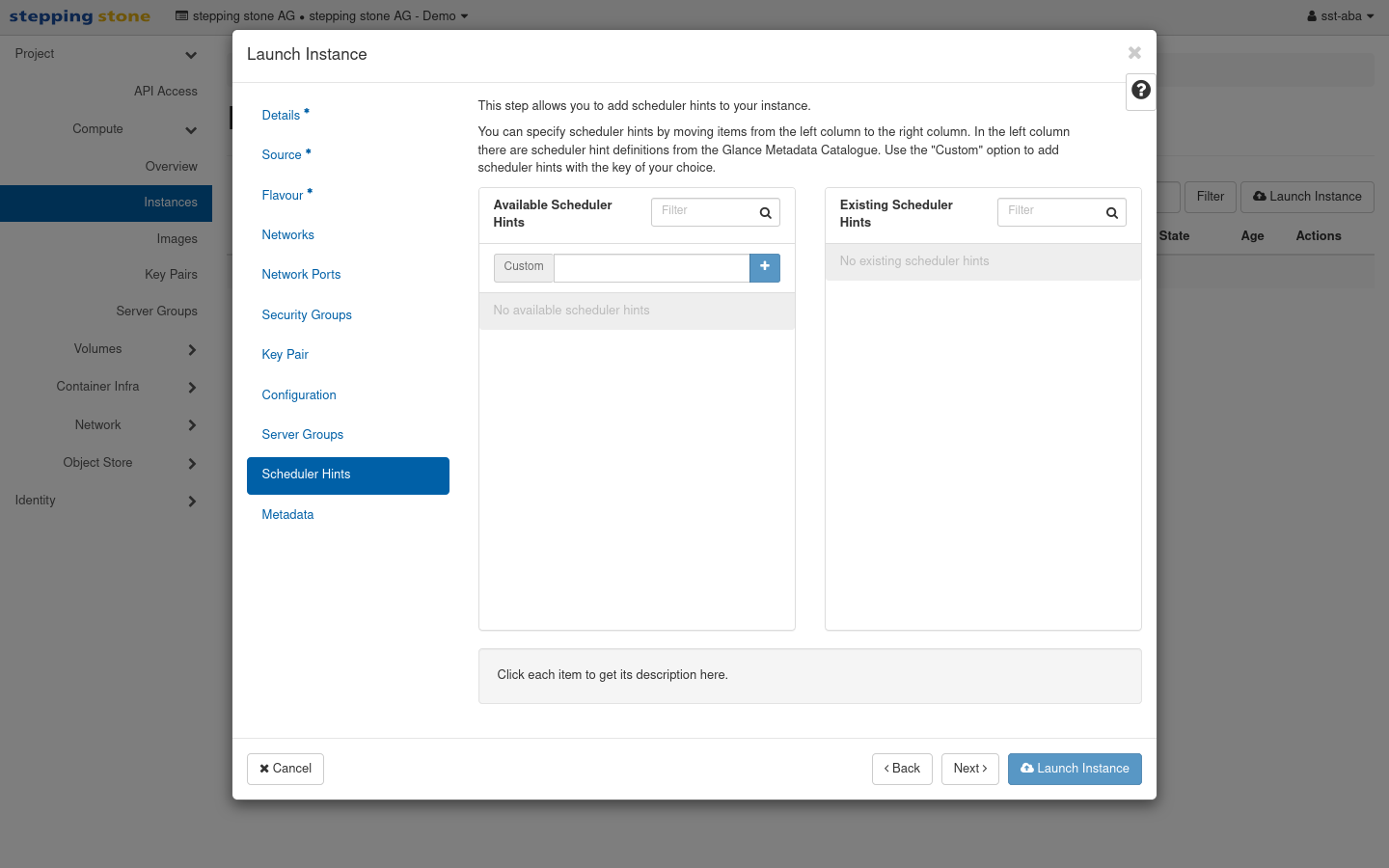This screenshot has height=868, width=1389.
Task: Open API Access in sidebar
Action: 165,91
